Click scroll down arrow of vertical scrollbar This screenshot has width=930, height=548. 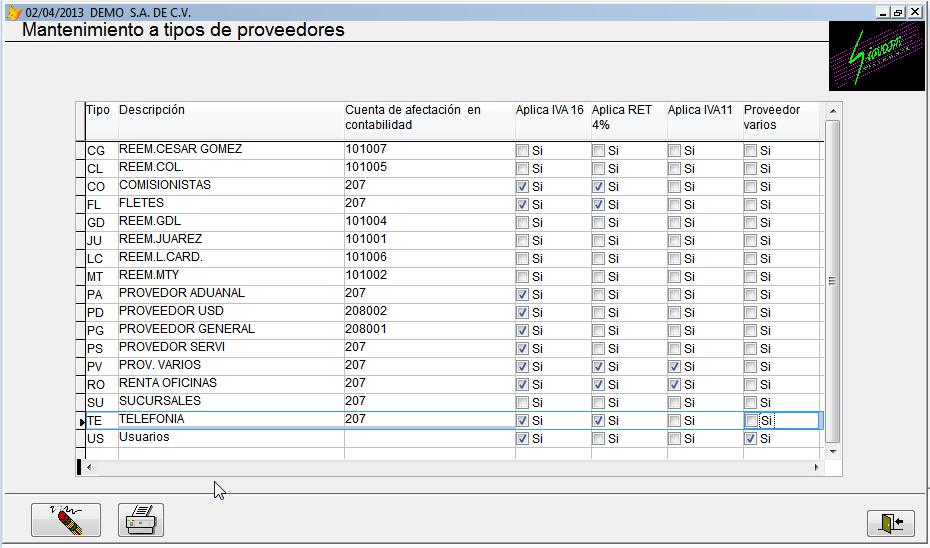(x=833, y=451)
